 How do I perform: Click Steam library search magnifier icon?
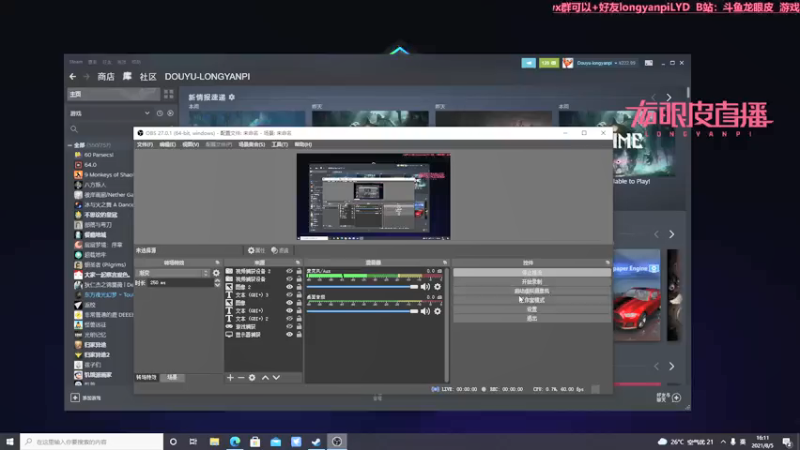coord(74,129)
